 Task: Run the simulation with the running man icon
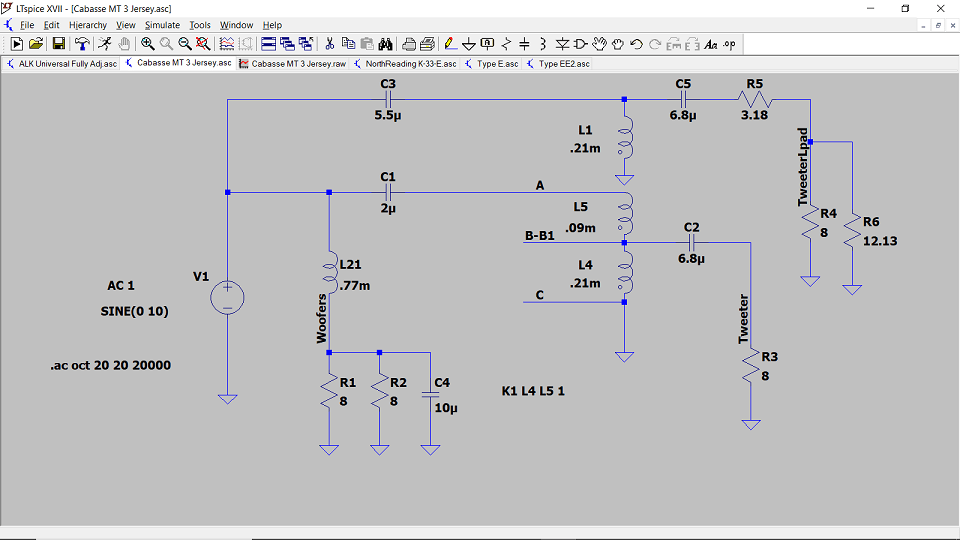105,43
